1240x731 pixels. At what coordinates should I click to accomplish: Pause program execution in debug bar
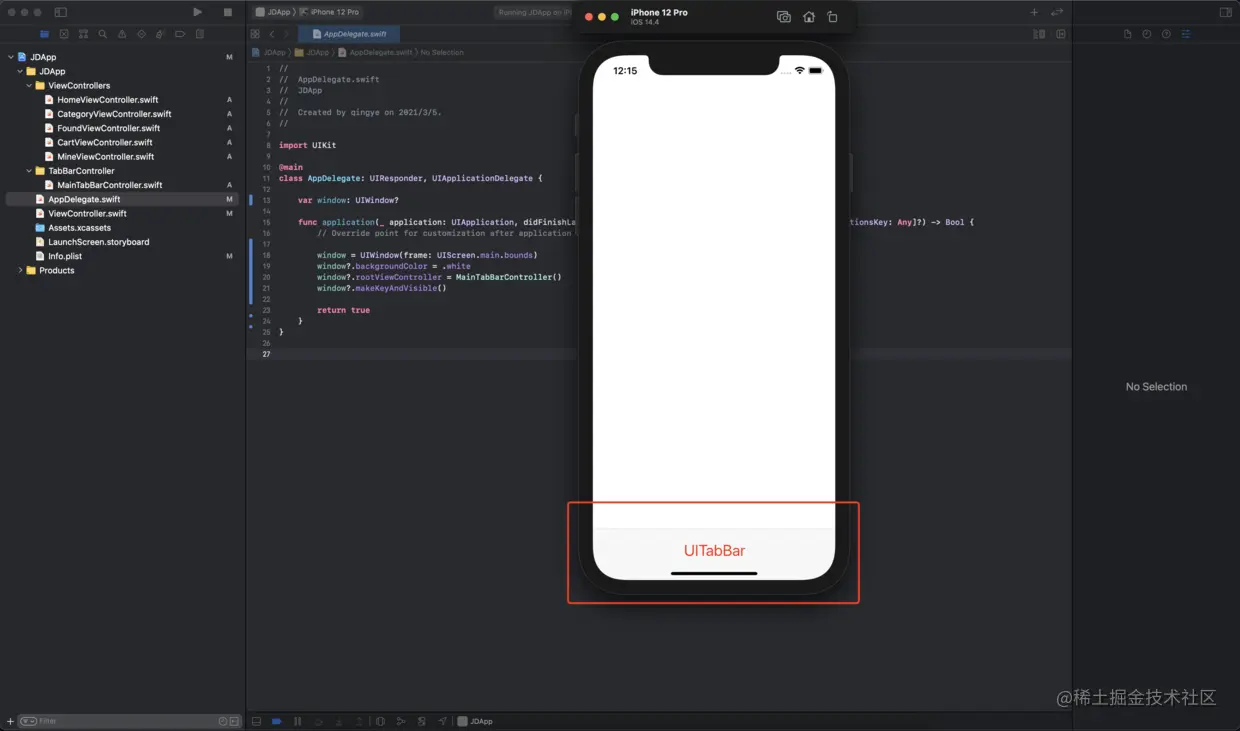[297, 721]
